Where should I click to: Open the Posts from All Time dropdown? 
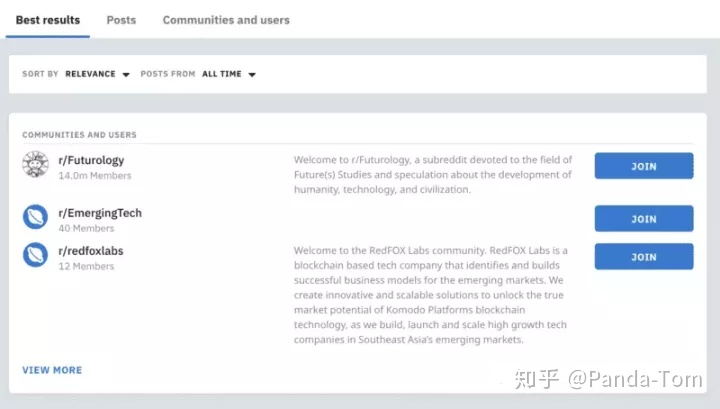(229, 74)
